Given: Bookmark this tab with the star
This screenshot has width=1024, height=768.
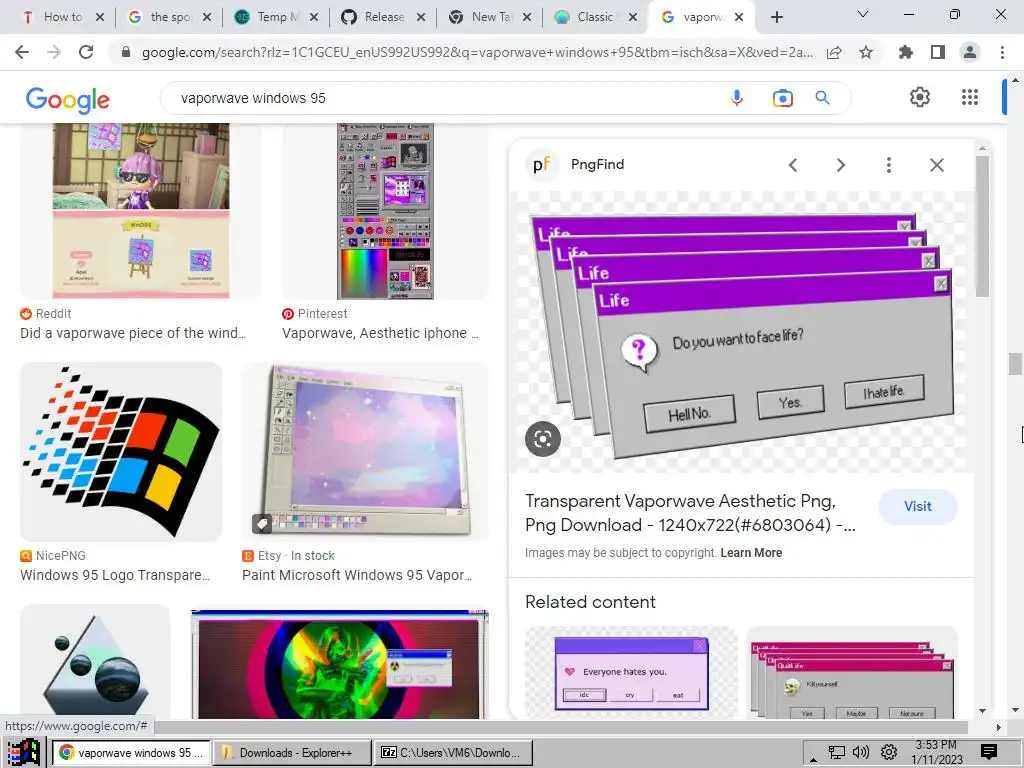Looking at the screenshot, I should tap(866, 52).
